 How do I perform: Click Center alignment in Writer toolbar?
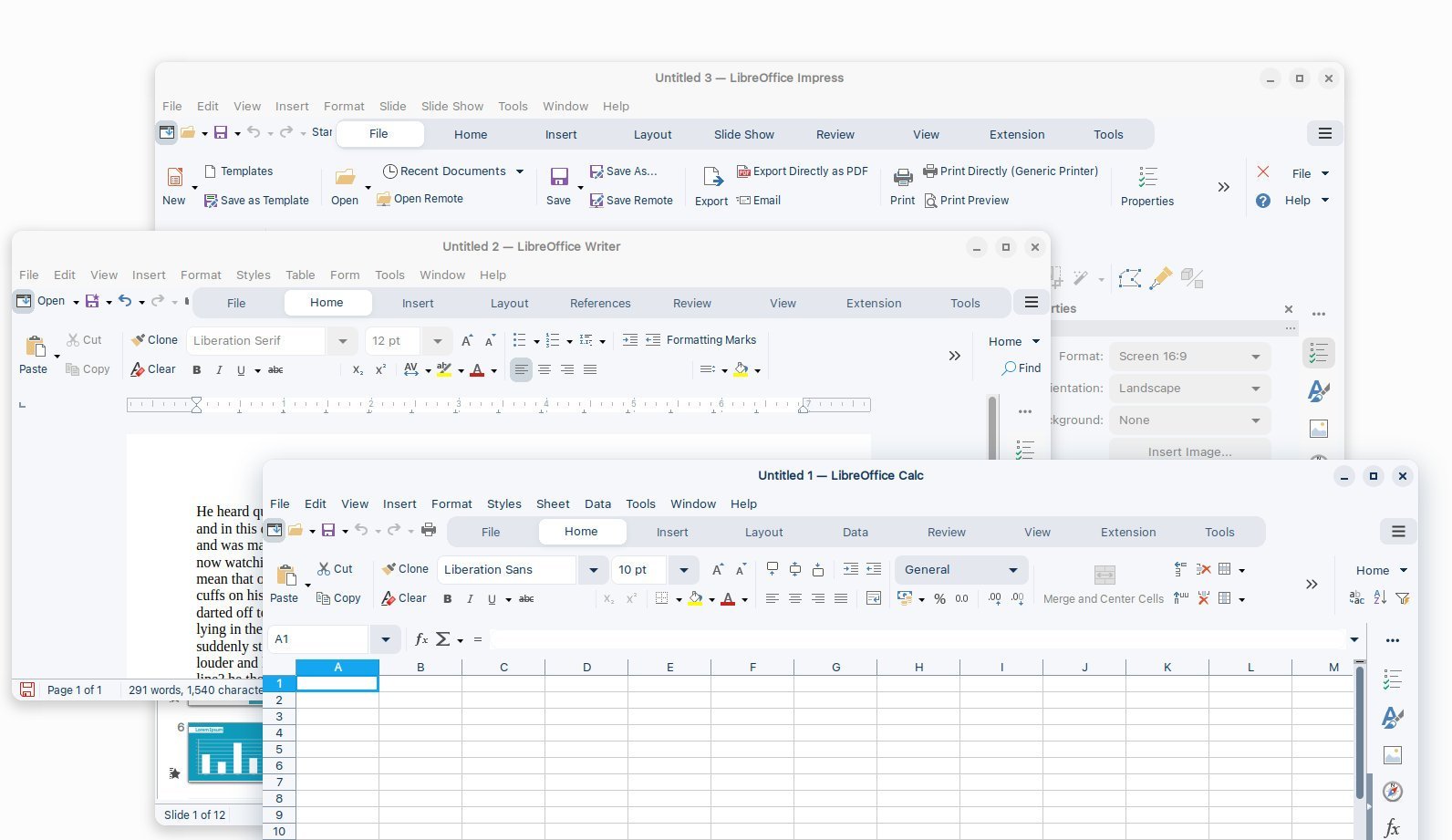[x=544, y=369]
